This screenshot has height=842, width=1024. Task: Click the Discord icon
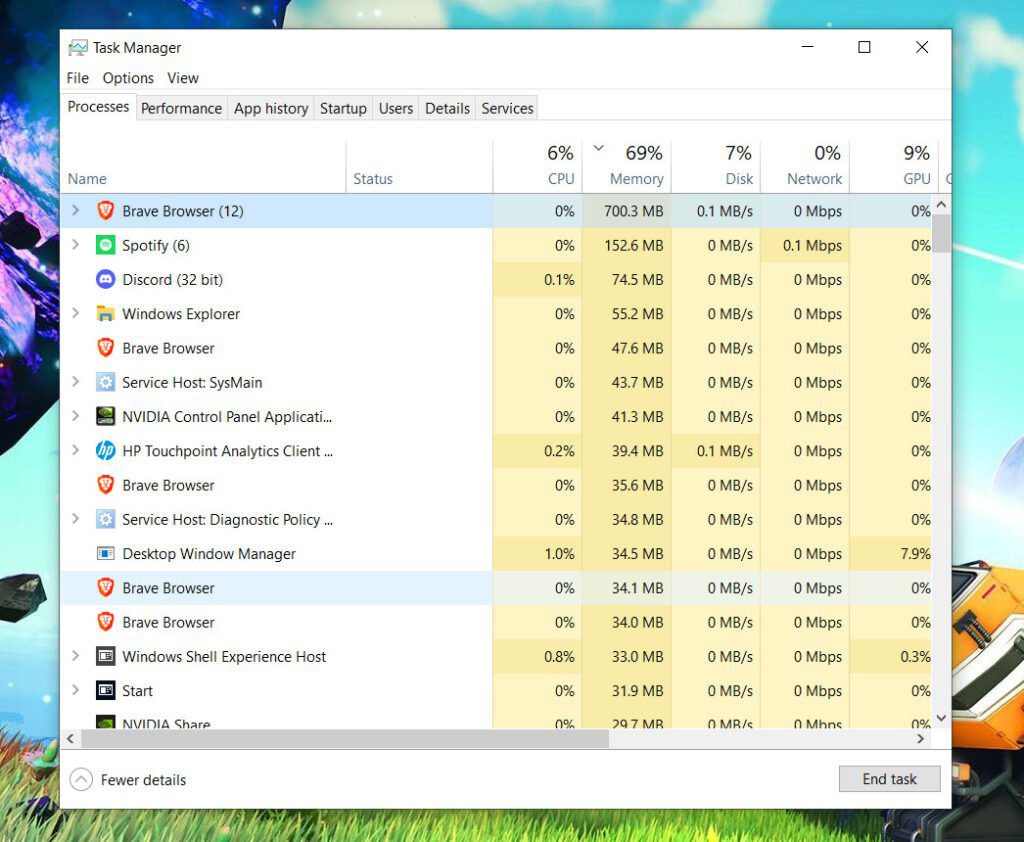click(x=105, y=280)
